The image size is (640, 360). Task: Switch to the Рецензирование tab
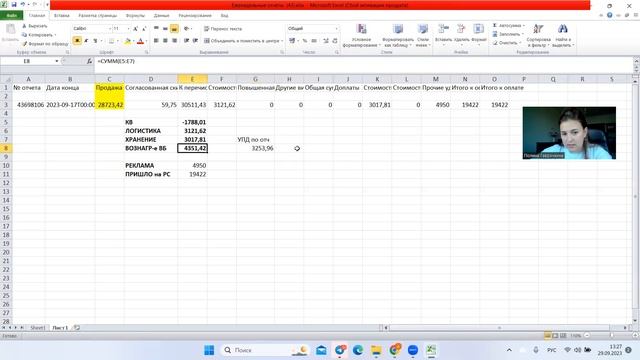(x=195, y=16)
